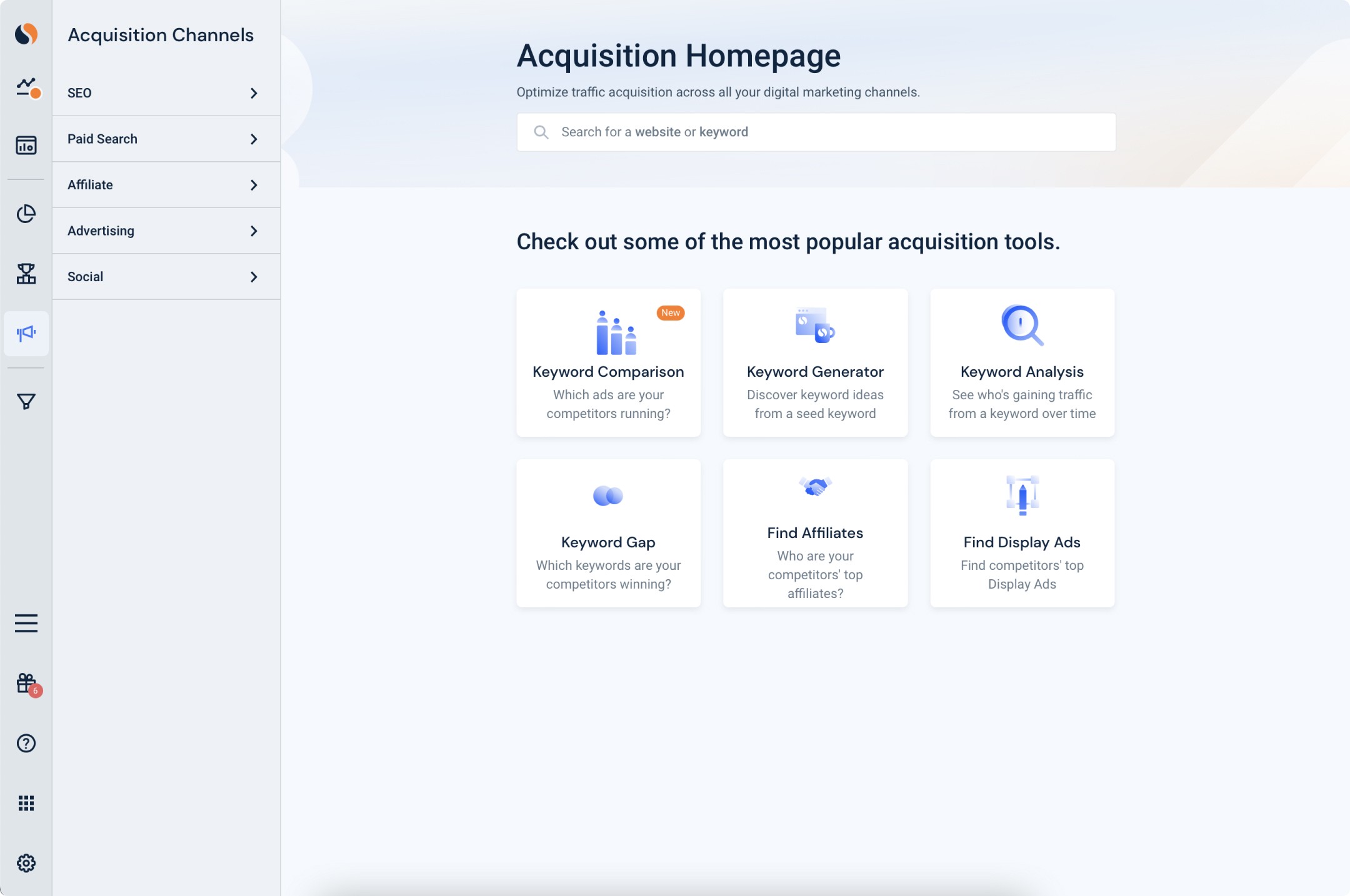
Task: Expand the Social channel chevron
Action: pos(254,277)
